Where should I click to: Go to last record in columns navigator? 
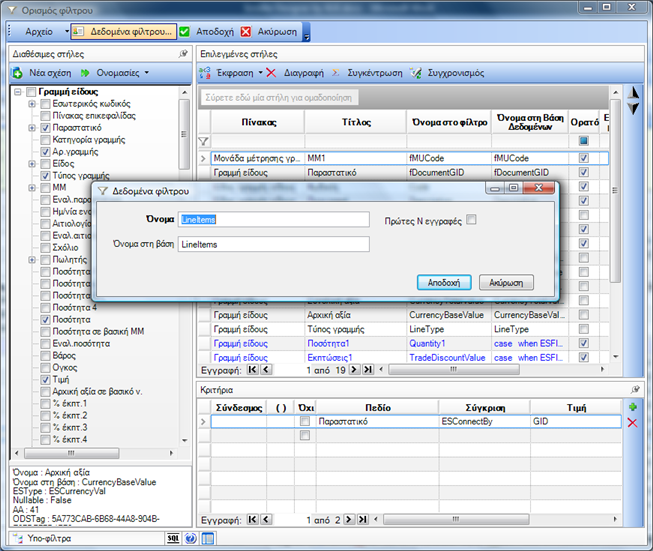368,369
